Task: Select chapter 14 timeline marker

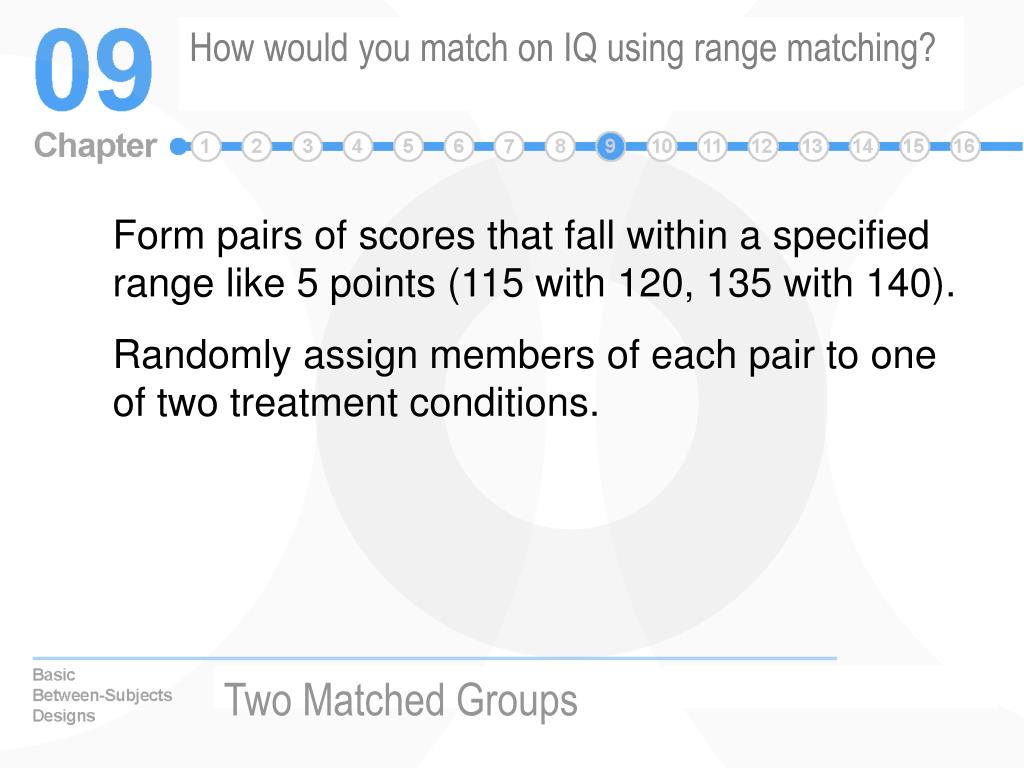Action: [863, 146]
